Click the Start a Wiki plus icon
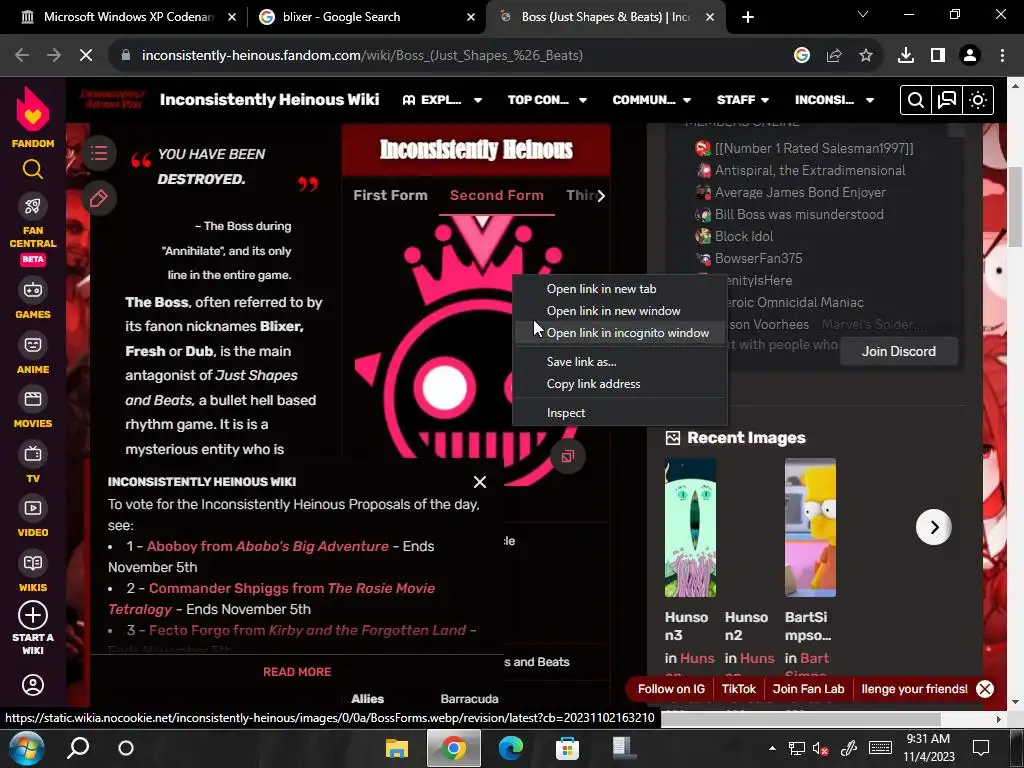 (x=33, y=615)
